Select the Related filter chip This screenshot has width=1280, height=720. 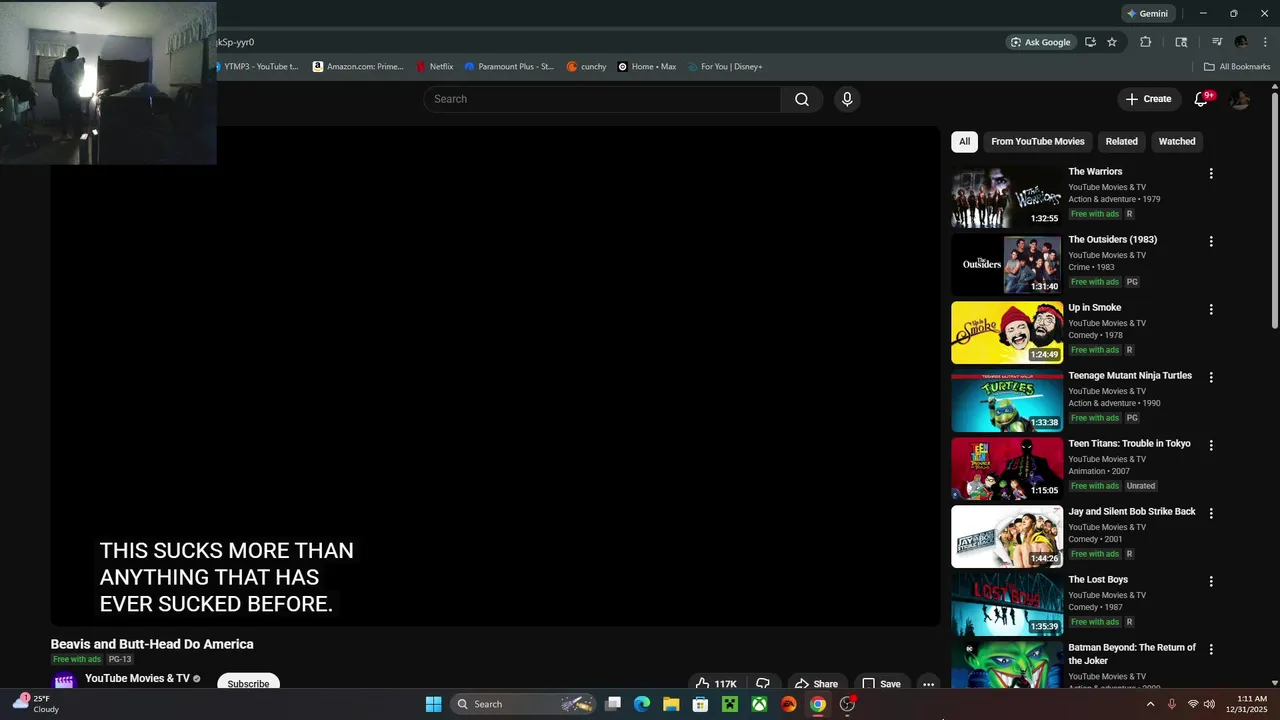pos(1121,141)
